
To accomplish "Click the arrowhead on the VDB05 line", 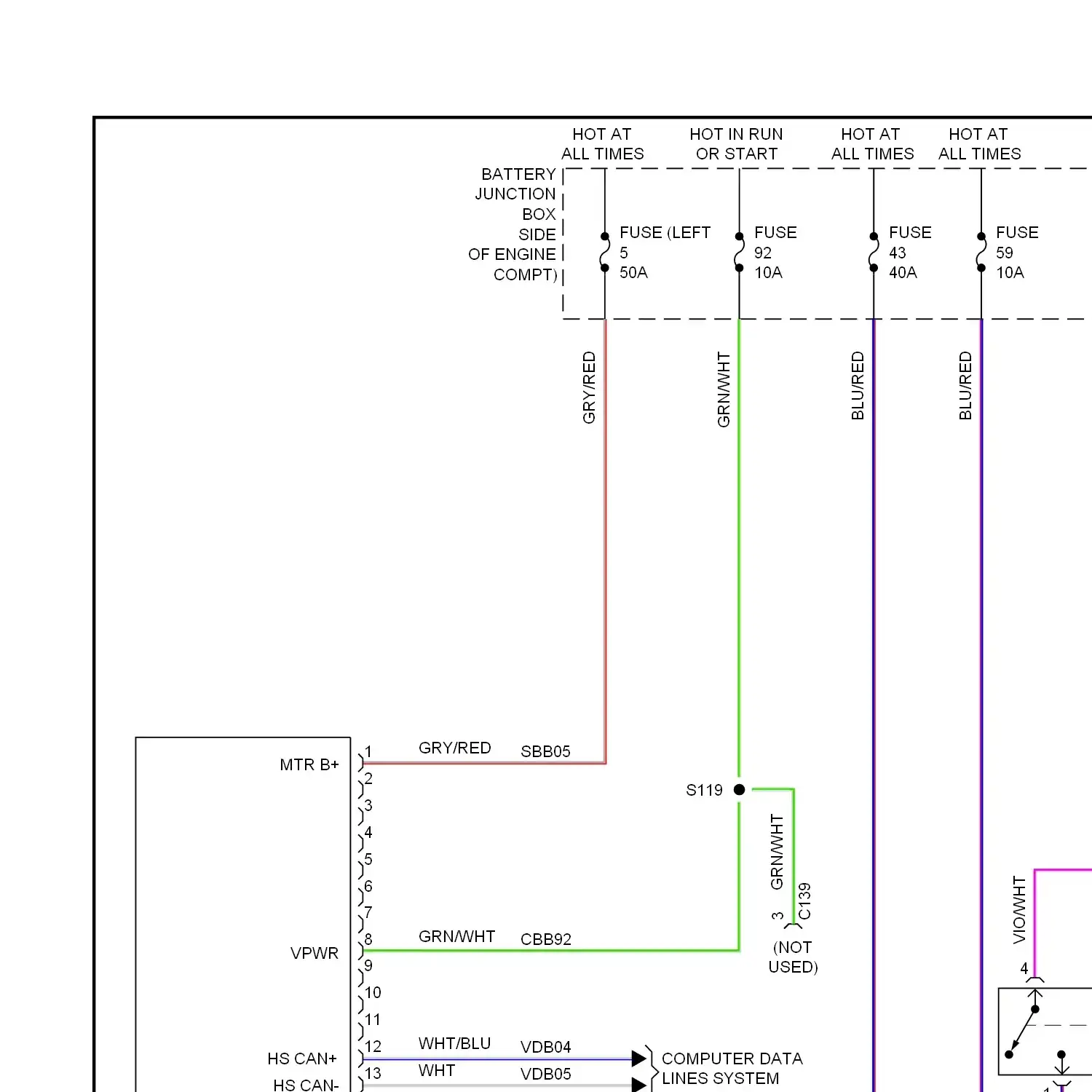I will [639, 1085].
